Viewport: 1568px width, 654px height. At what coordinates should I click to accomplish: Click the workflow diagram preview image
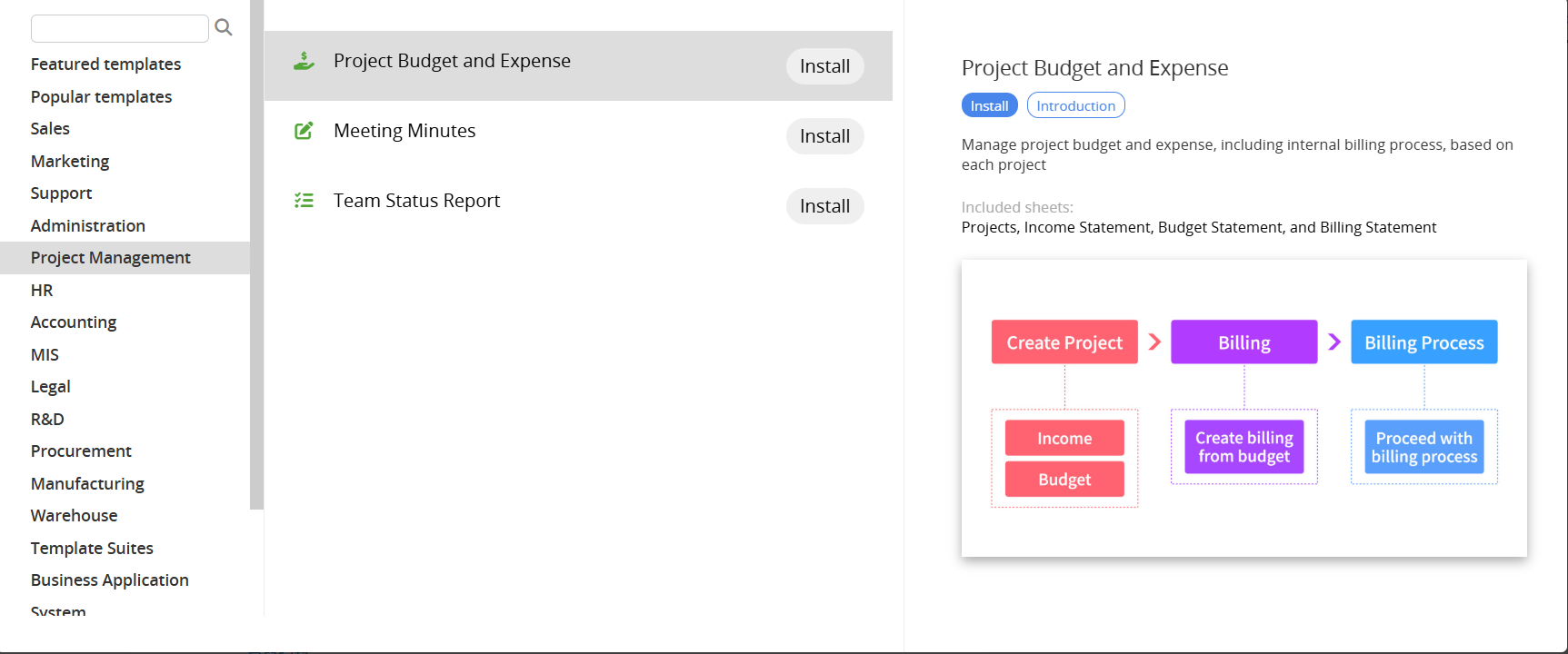[x=1243, y=408]
